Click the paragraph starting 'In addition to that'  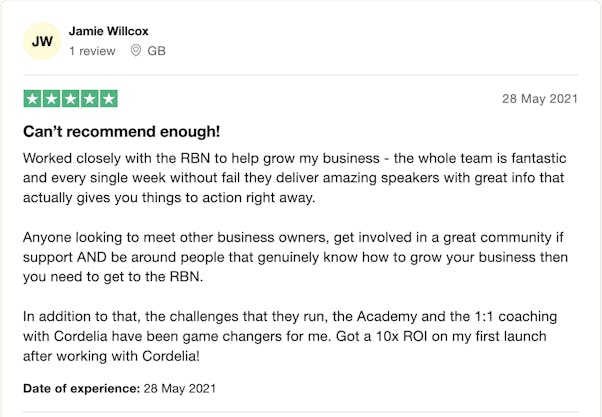click(x=290, y=336)
